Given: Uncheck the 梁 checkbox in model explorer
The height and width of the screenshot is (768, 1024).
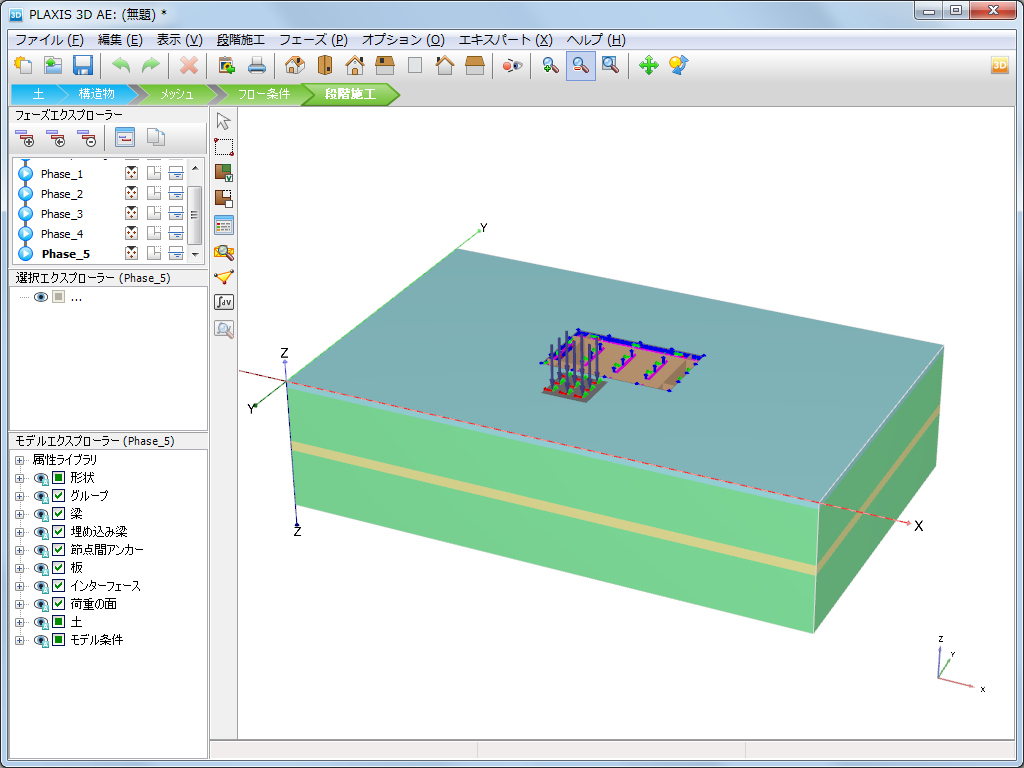Looking at the screenshot, I should tap(59, 514).
